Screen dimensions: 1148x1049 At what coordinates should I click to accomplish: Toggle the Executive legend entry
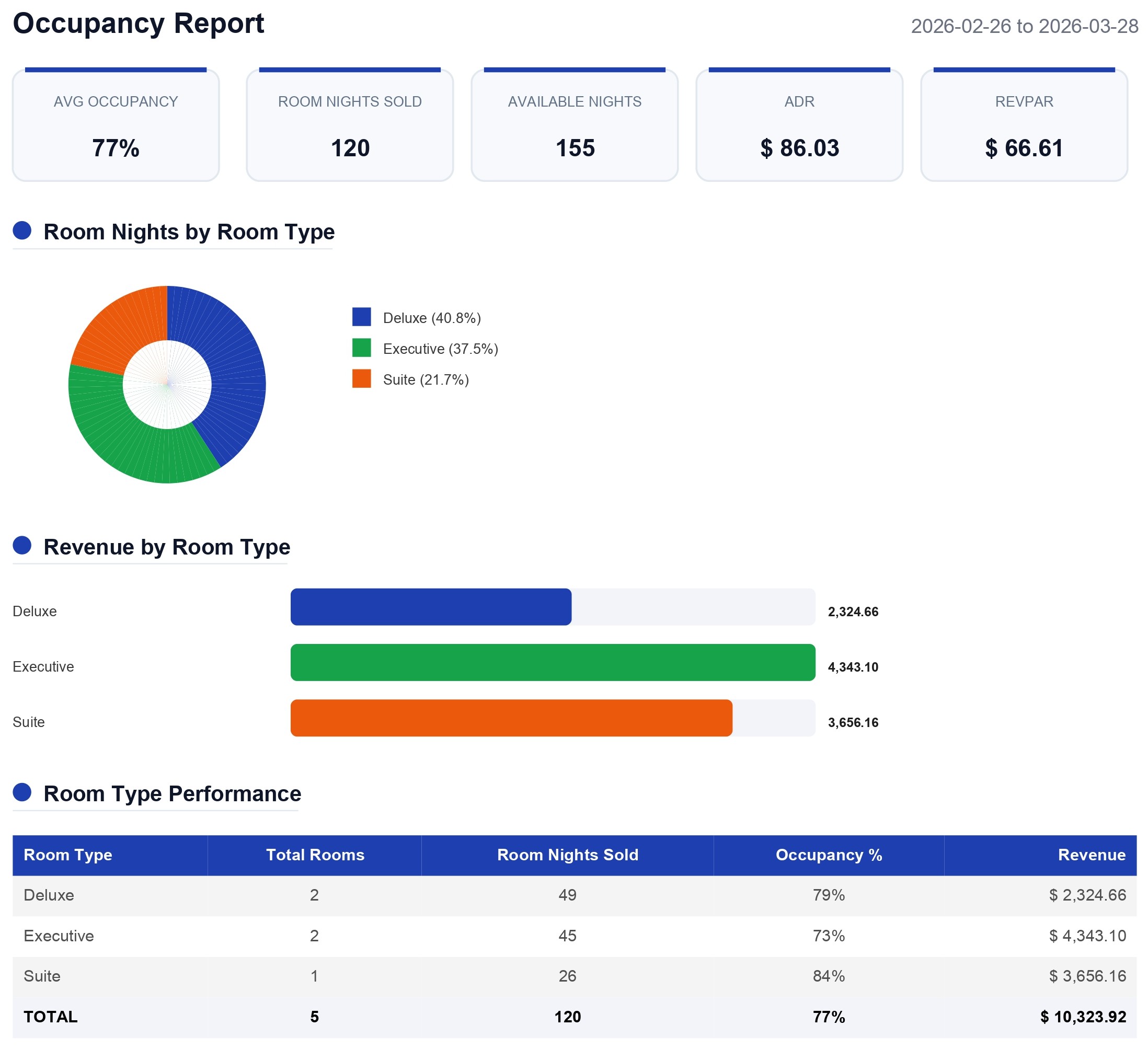click(x=440, y=349)
